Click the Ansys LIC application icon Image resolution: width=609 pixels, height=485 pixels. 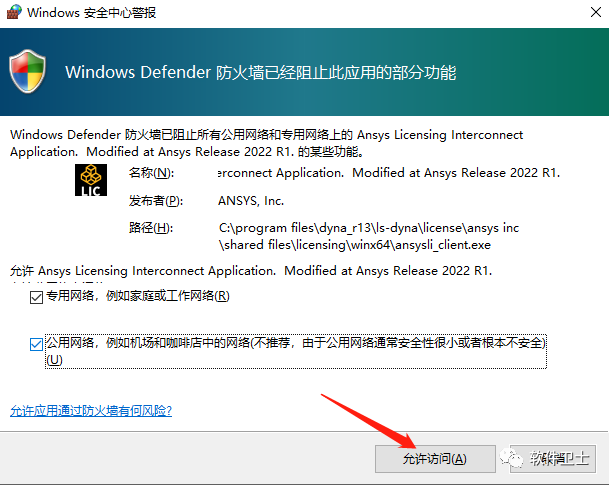[x=91, y=180]
